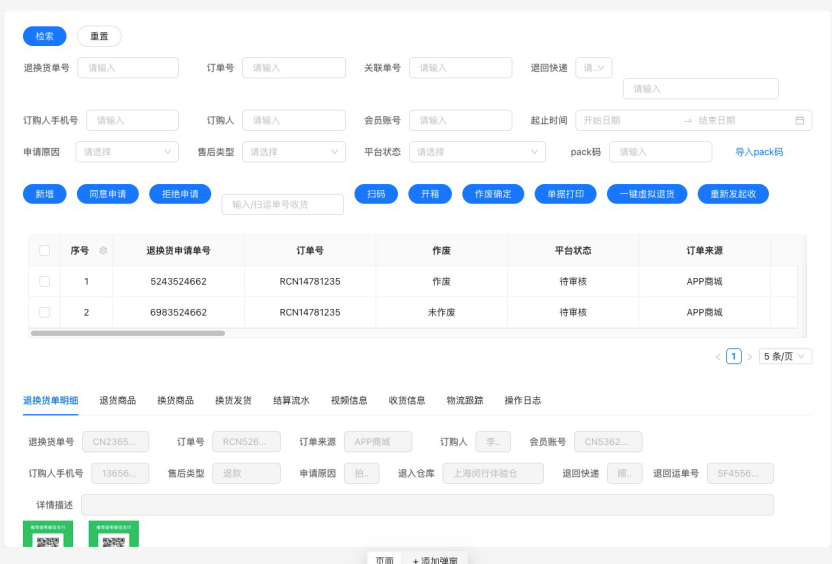Click the calendar icon in 起止时间 field

[x=800, y=120]
